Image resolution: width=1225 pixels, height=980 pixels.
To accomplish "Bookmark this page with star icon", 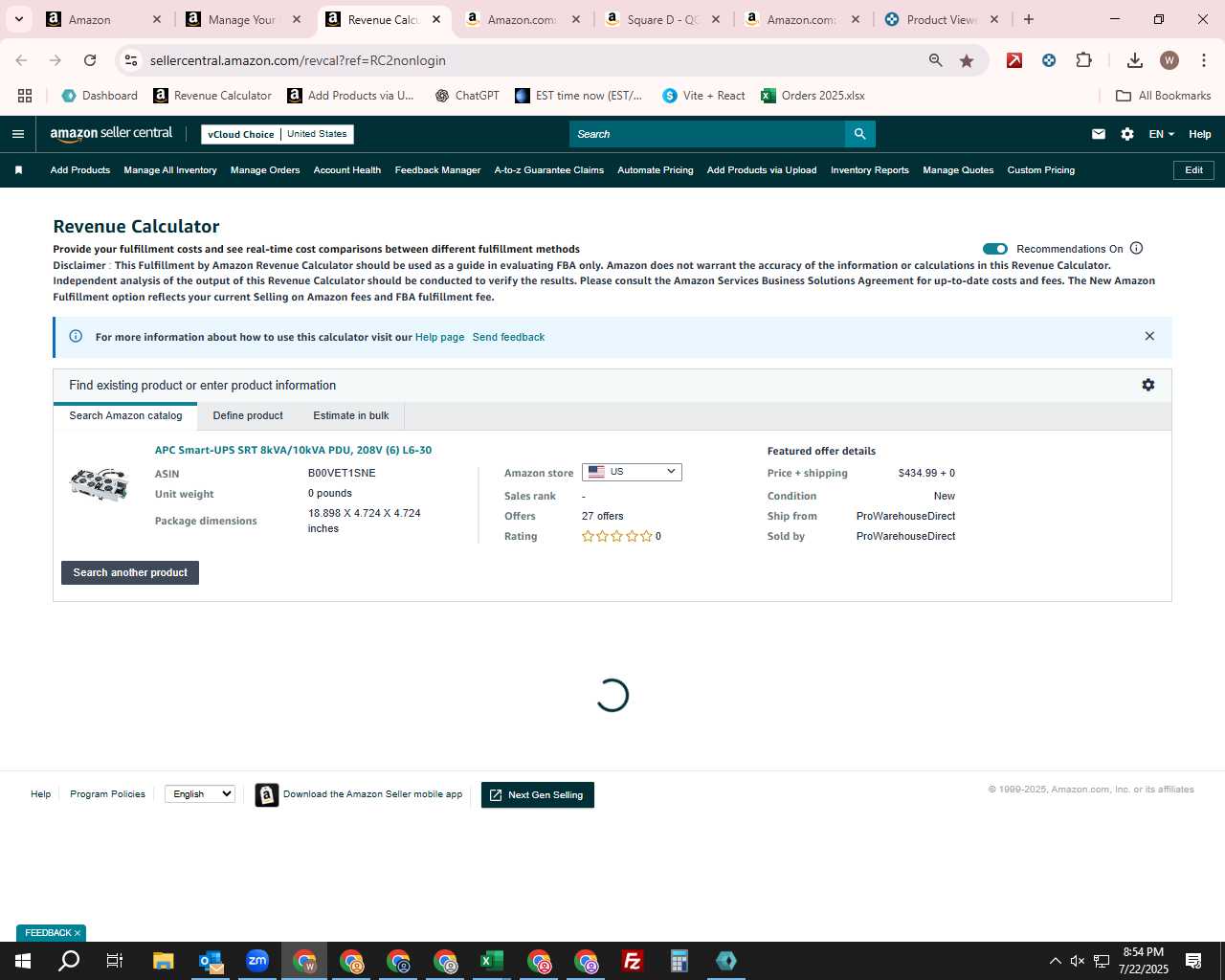I will 967,60.
